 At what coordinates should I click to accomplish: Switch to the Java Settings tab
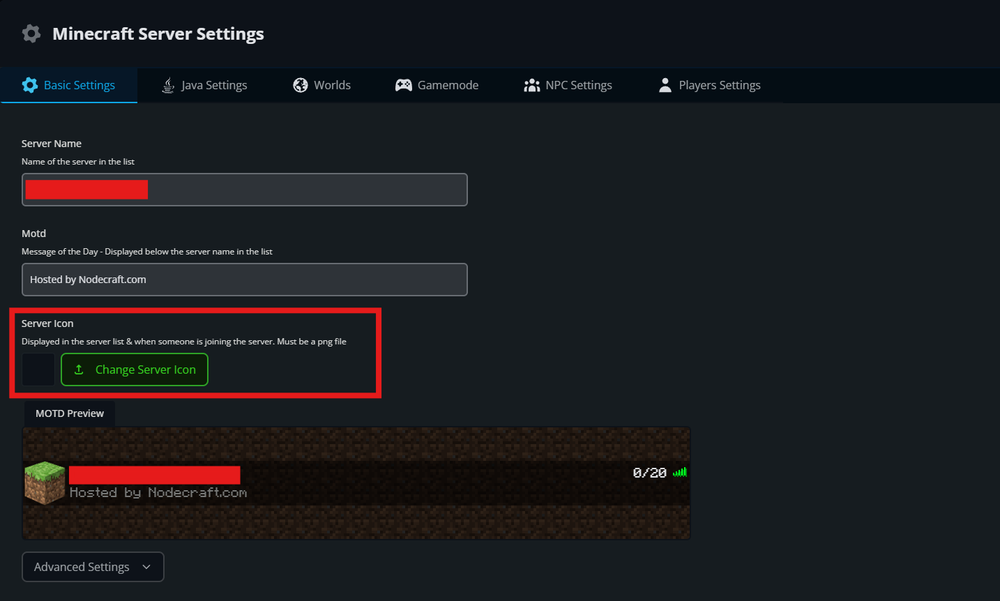tap(204, 85)
